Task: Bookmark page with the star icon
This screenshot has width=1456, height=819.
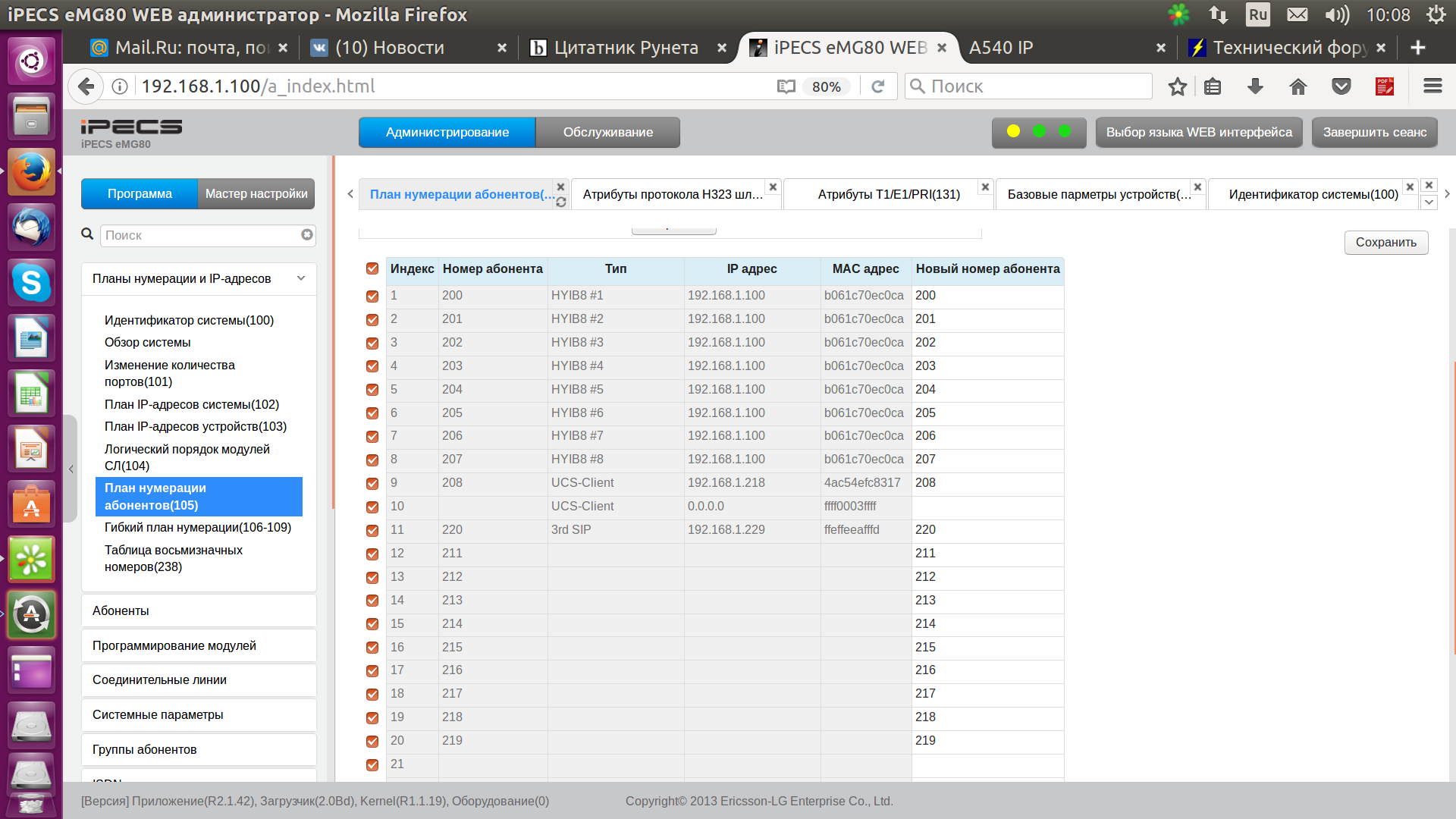Action: (1177, 86)
